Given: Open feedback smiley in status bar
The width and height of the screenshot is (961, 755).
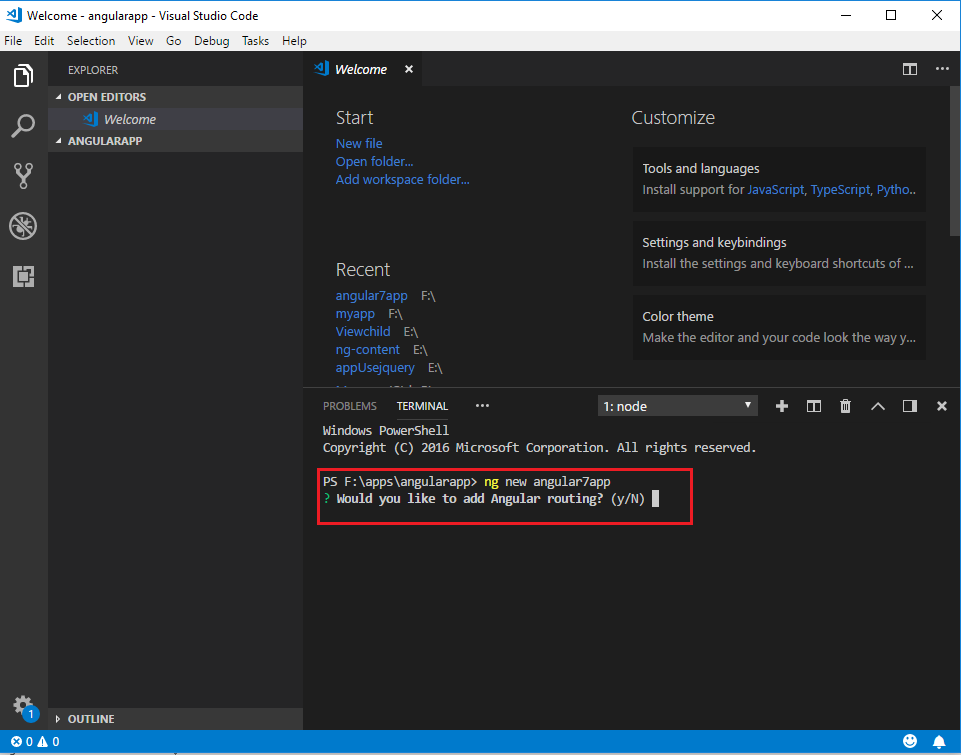Looking at the screenshot, I should coord(910,742).
